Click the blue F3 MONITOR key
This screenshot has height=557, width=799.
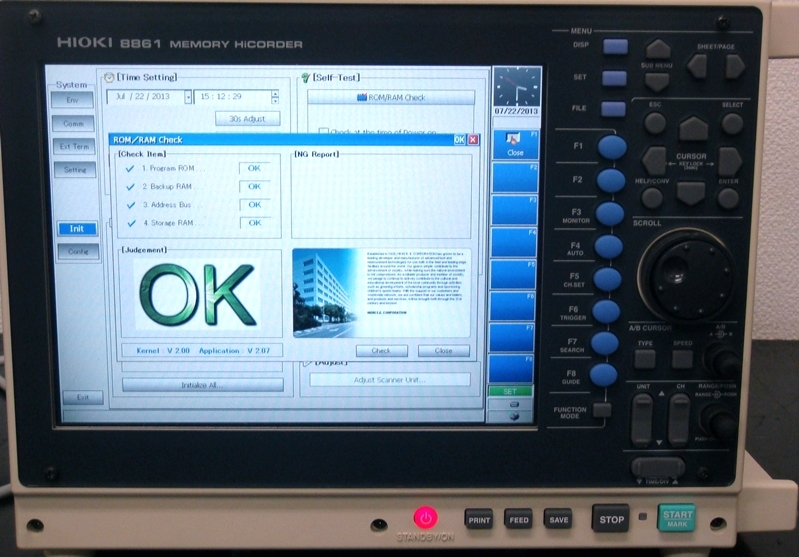click(x=609, y=214)
